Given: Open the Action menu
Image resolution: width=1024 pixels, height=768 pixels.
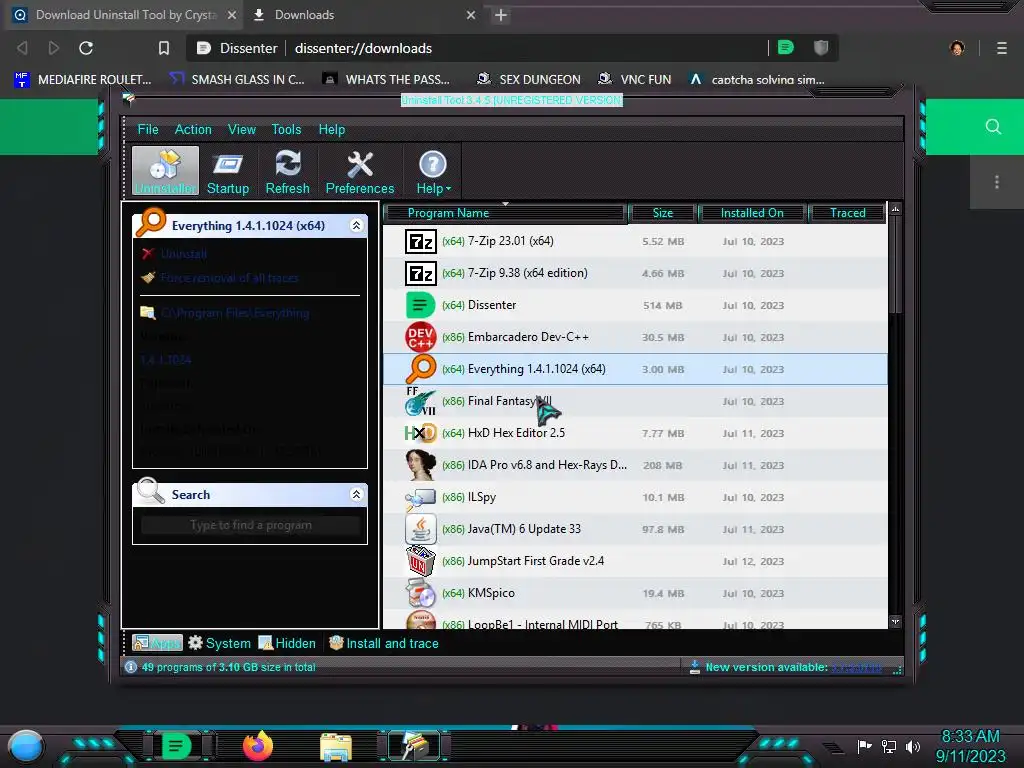Looking at the screenshot, I should pos(193,129).
